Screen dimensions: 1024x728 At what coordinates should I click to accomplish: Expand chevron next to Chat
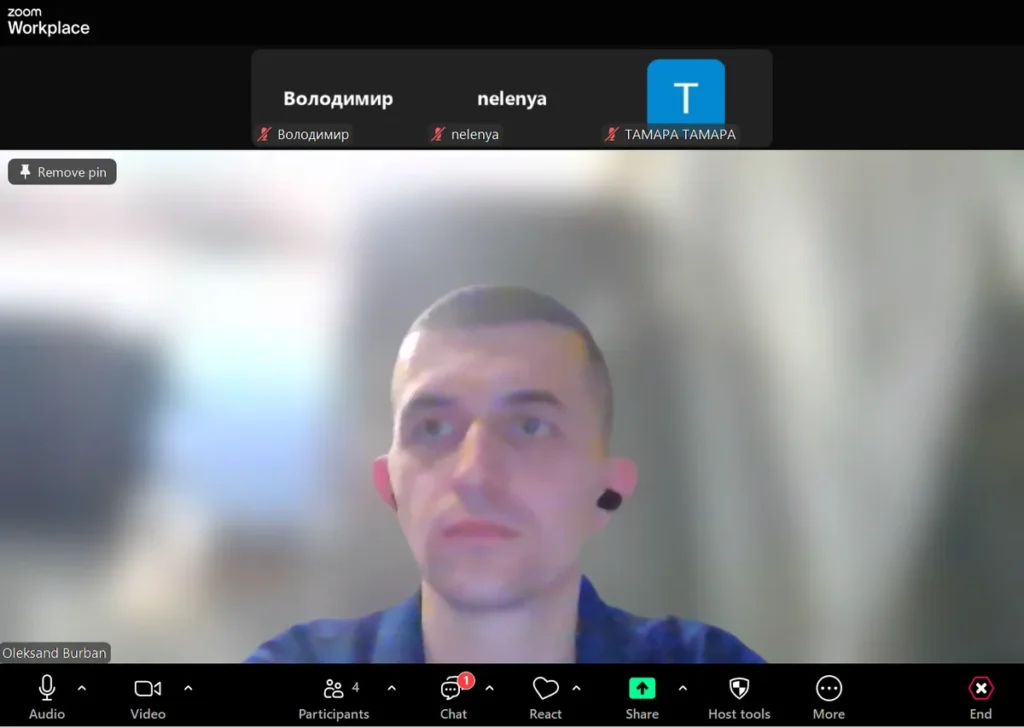tap(489, 688)
